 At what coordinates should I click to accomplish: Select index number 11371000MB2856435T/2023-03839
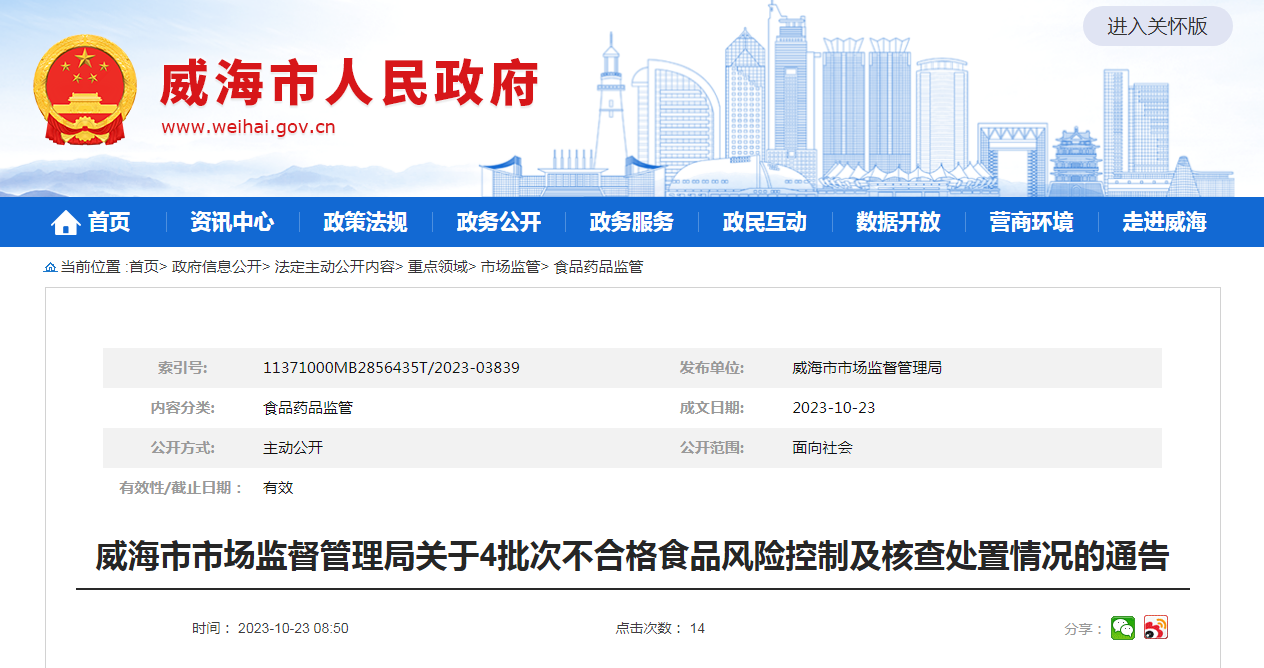[391, 368]
